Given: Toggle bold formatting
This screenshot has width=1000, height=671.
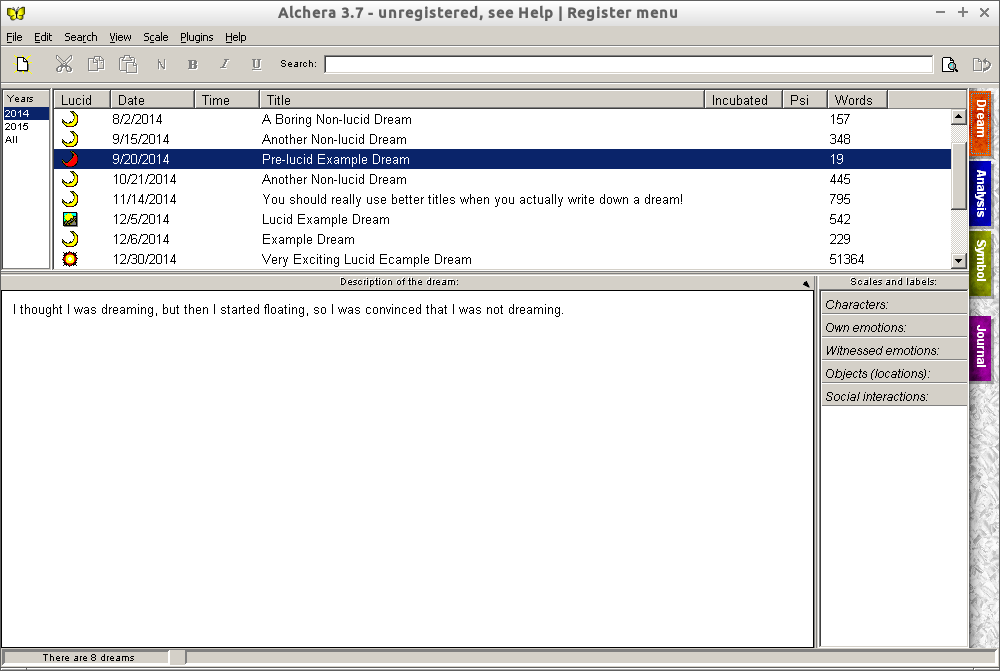Looking at the screenshot, I should point(193,64).
